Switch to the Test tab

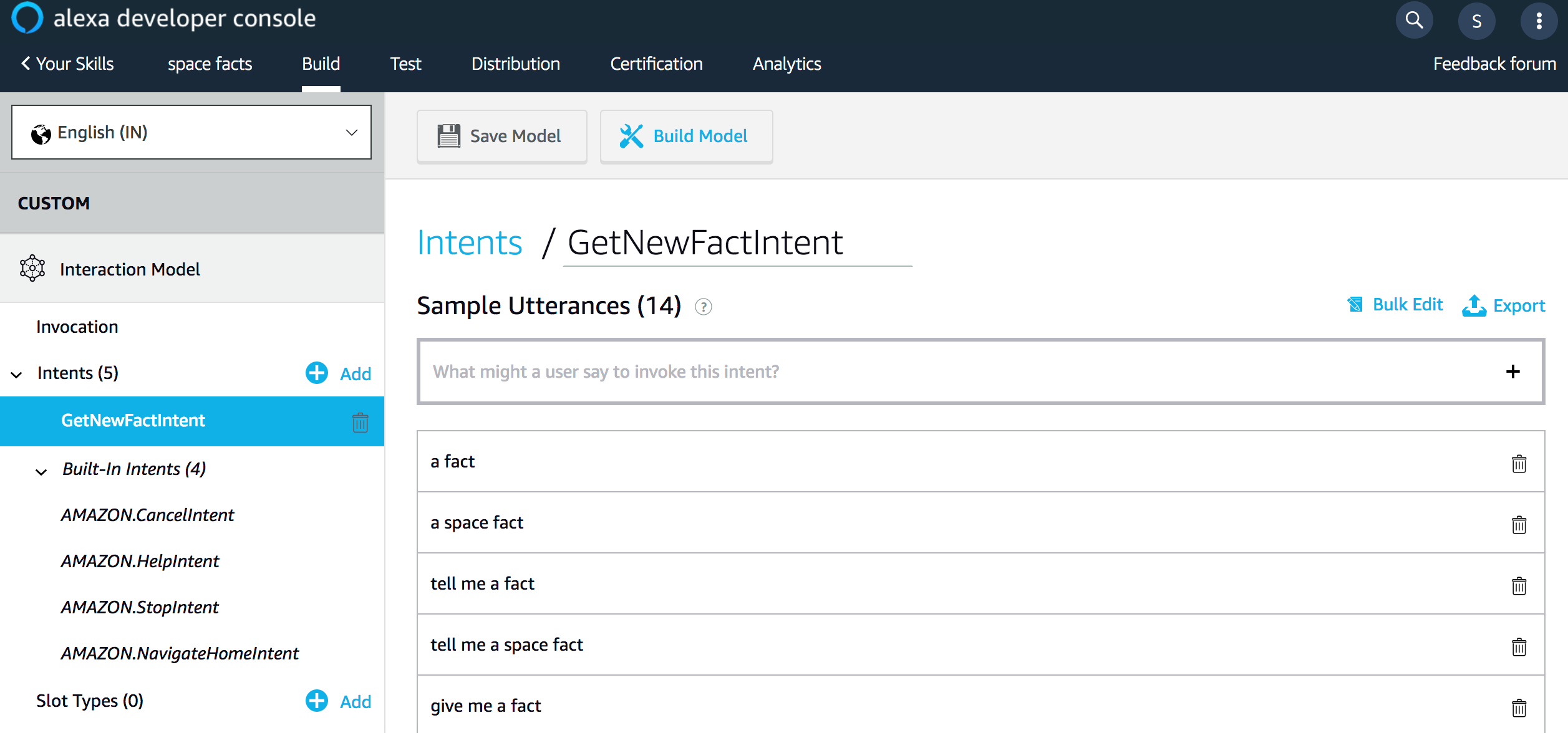pos(405,63)
